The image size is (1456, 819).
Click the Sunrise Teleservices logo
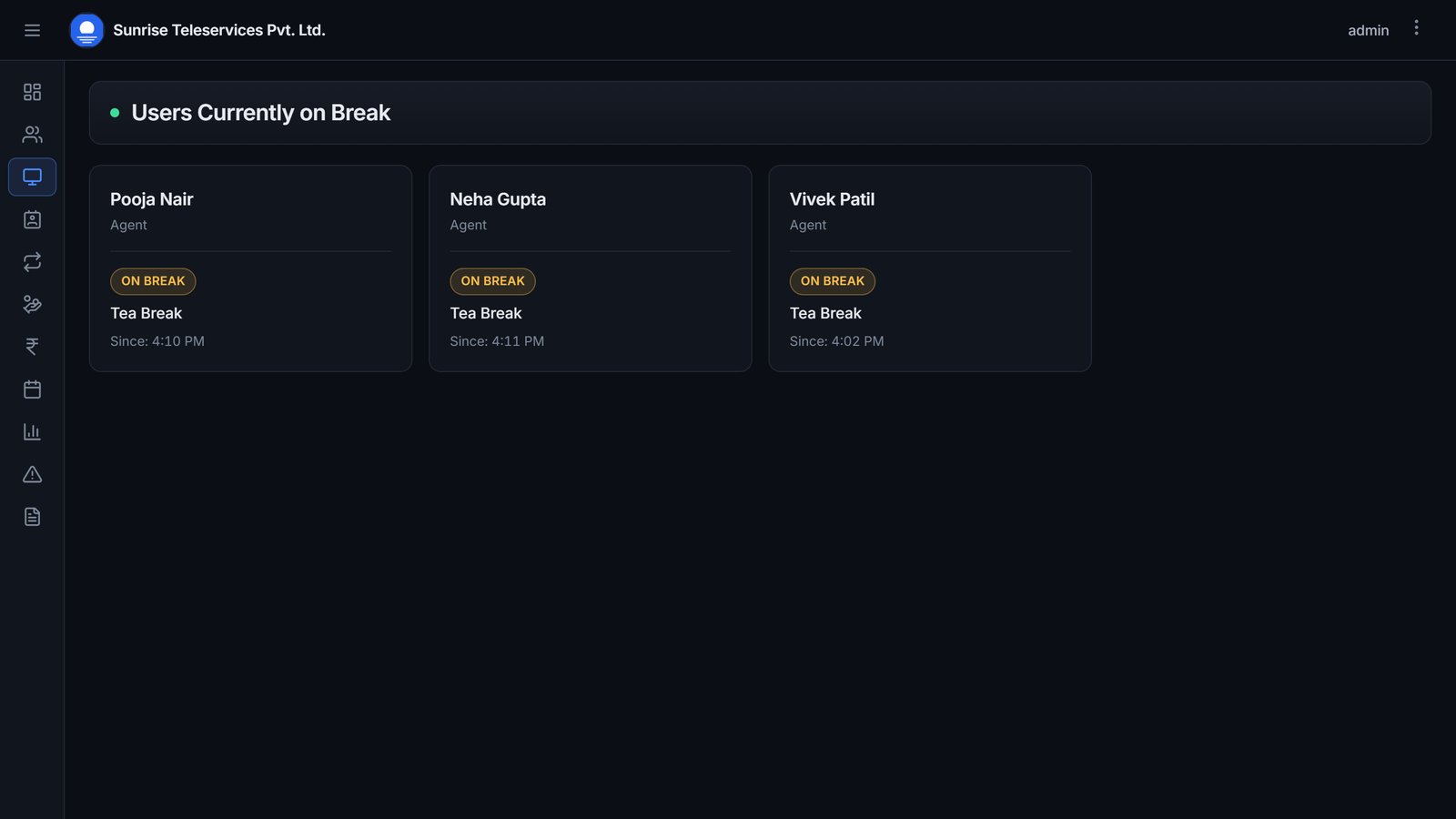(x=86, y=30)
